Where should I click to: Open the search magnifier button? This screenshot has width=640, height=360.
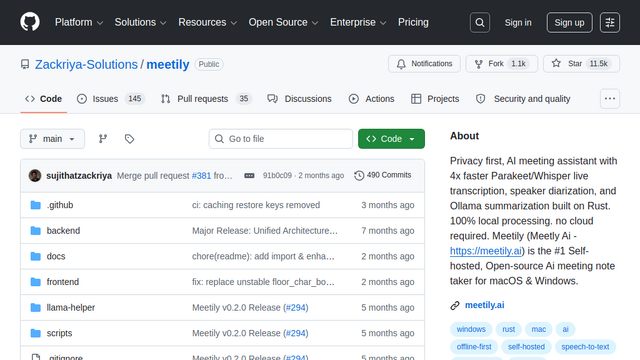[x=480, y=22]
